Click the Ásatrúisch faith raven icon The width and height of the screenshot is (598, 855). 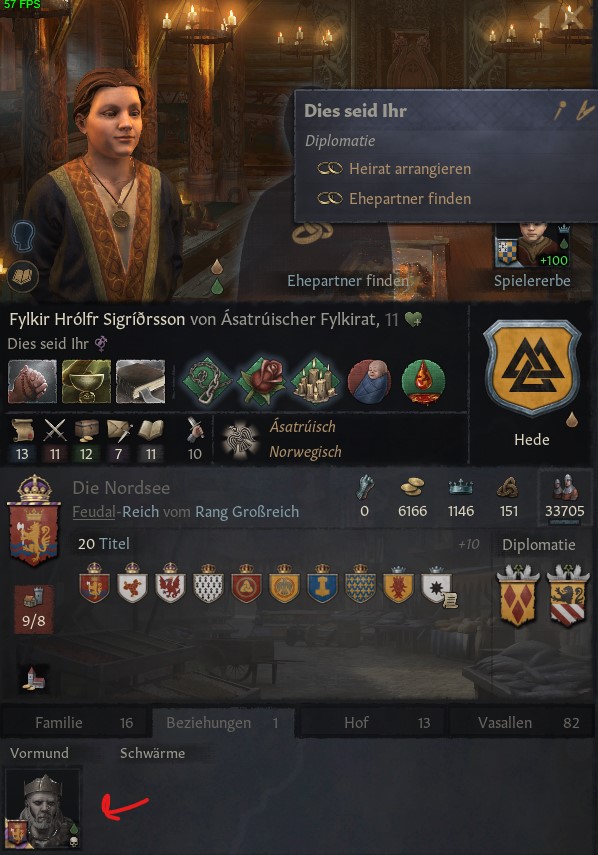pyautogui.click(x=240, y=438)
